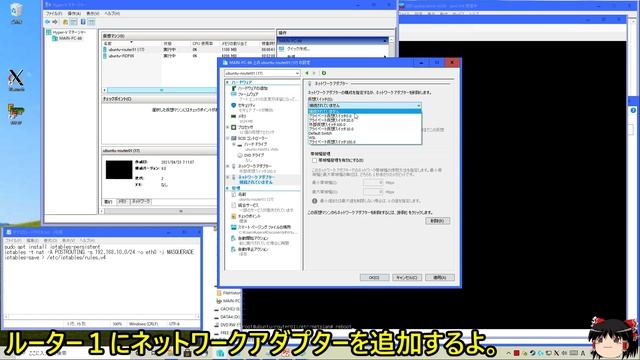This screenshot has width=640, height=360.
Task: Click OK button in settings dialog
Action: pyautogui.click(x=374, y=278)
